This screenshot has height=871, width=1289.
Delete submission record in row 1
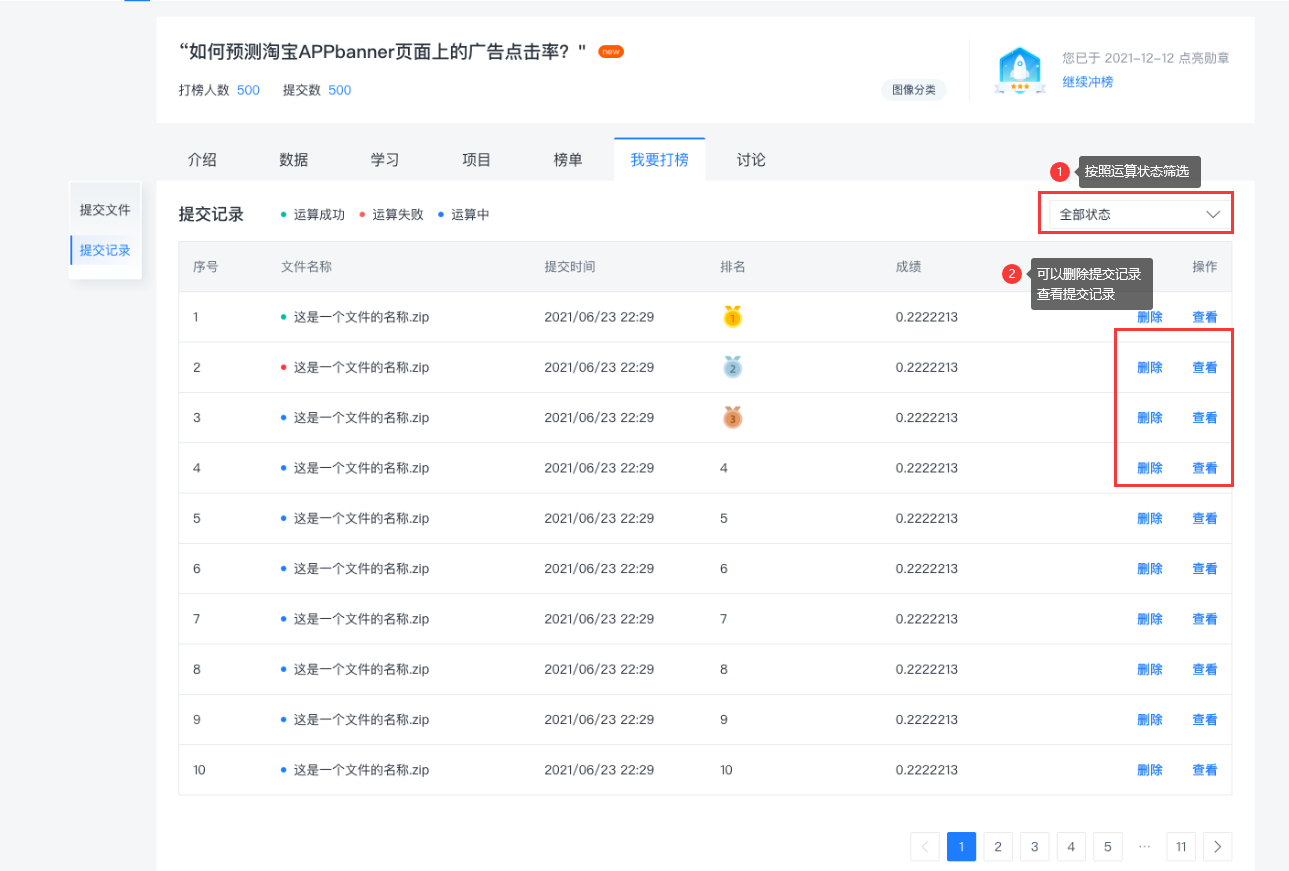[1150, 317]
